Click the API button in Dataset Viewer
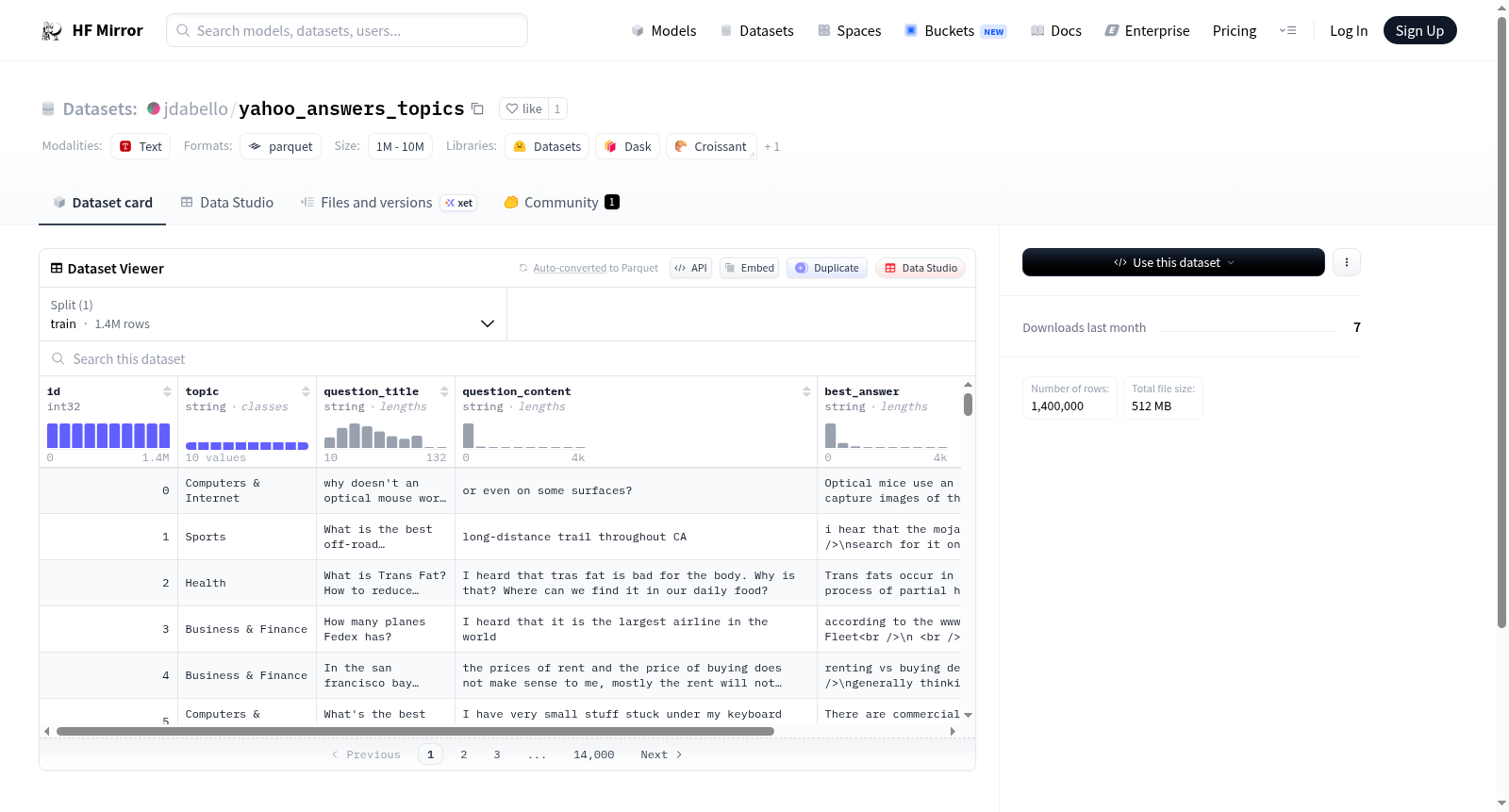The width and height of the screenshot is (1509, 812). tap(690, 268)
